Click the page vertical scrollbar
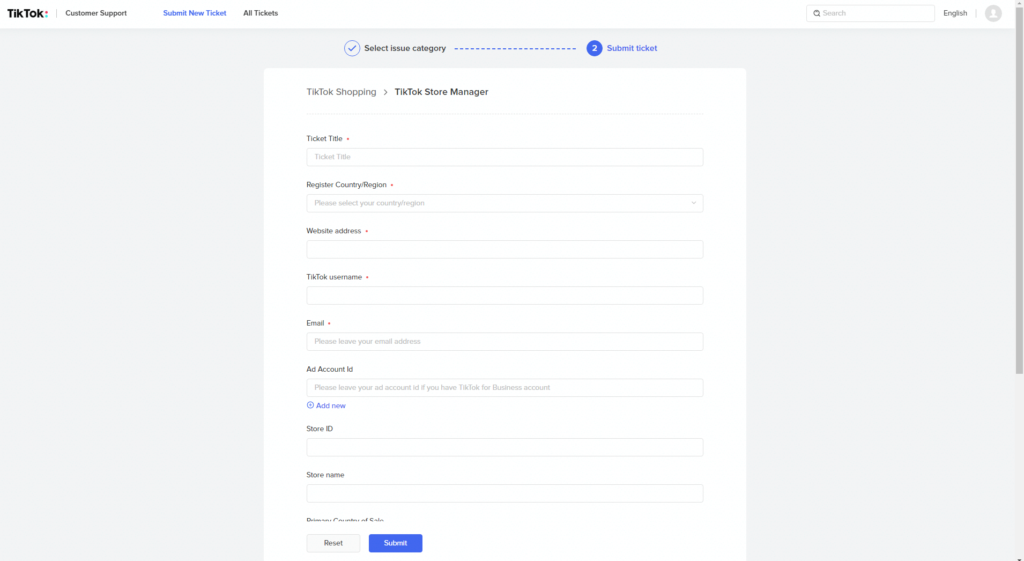 (x=1019, y=189)
